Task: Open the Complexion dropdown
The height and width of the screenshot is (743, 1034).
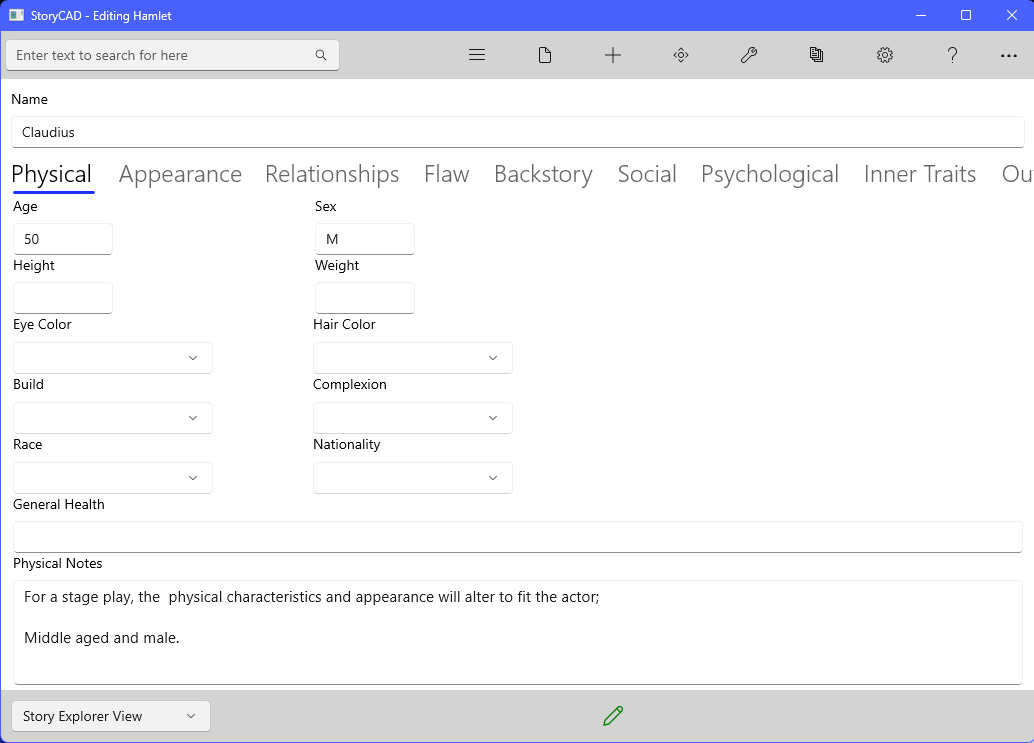Action: coord(413,418)
